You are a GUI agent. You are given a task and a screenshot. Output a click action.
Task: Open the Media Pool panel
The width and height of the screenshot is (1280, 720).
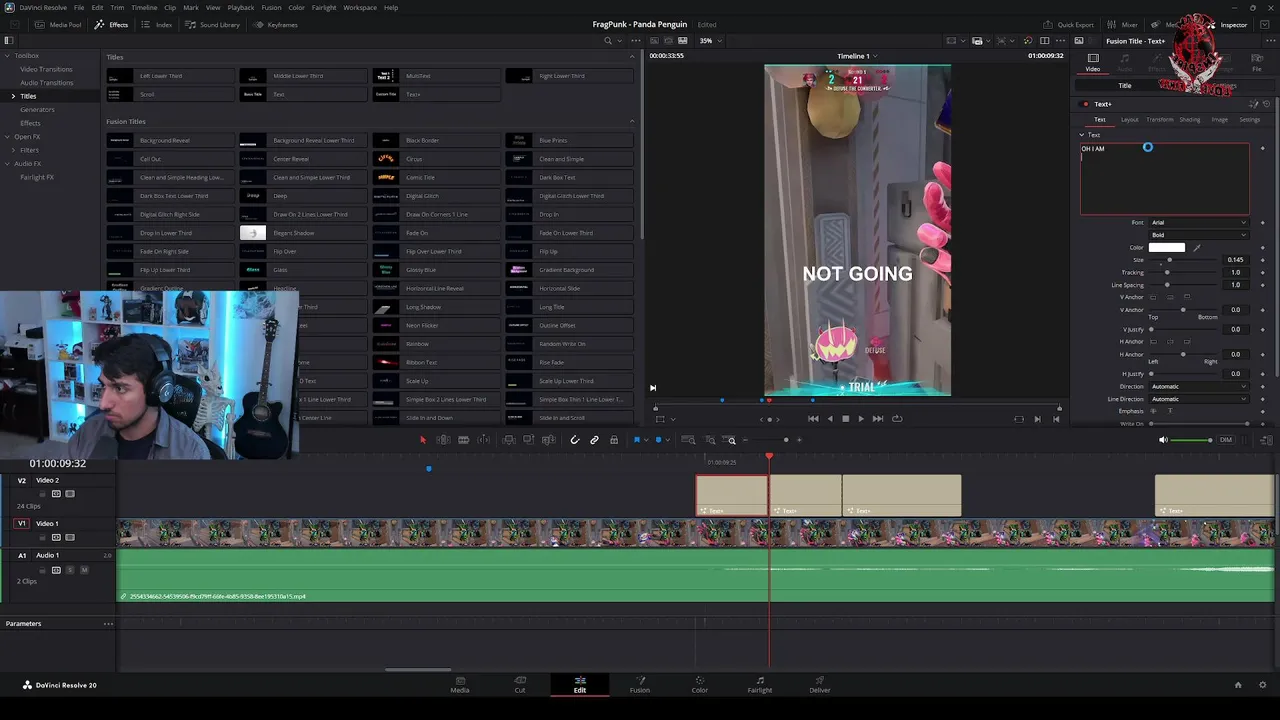pos(59,25)
